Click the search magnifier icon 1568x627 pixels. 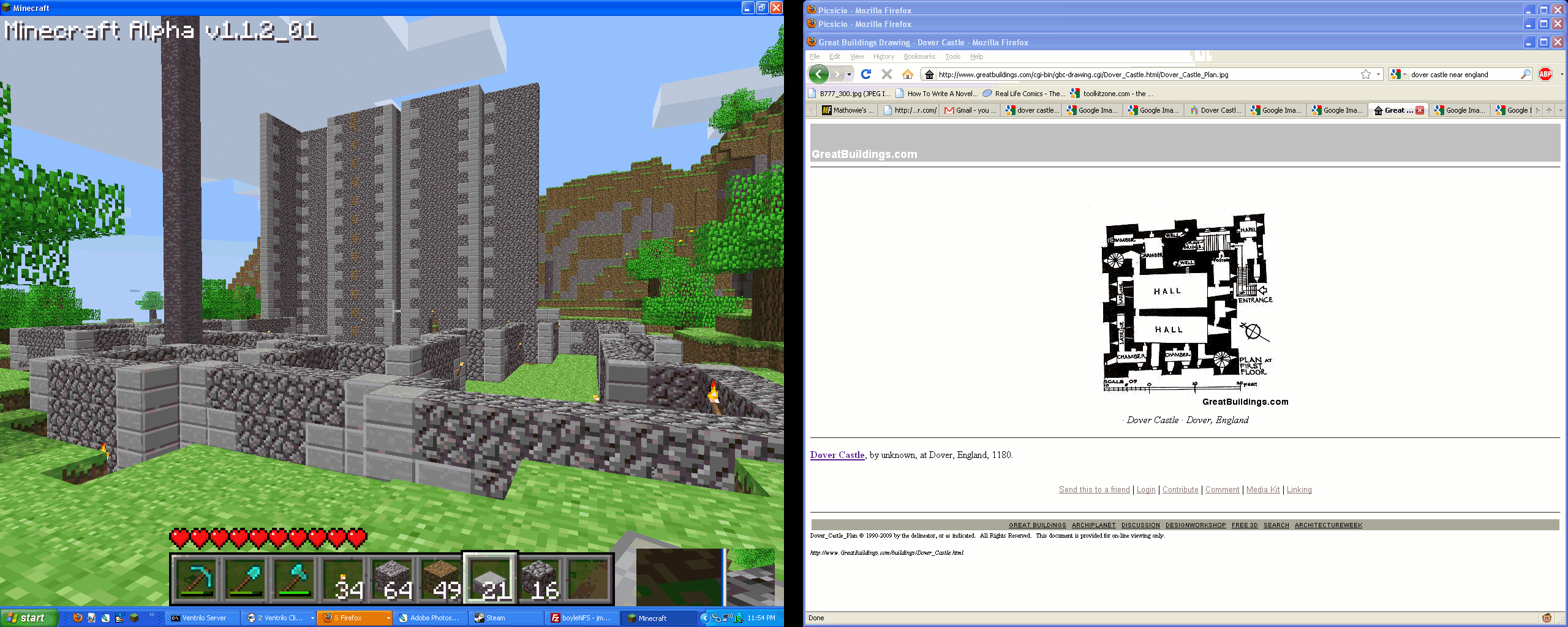point(1525,74)
